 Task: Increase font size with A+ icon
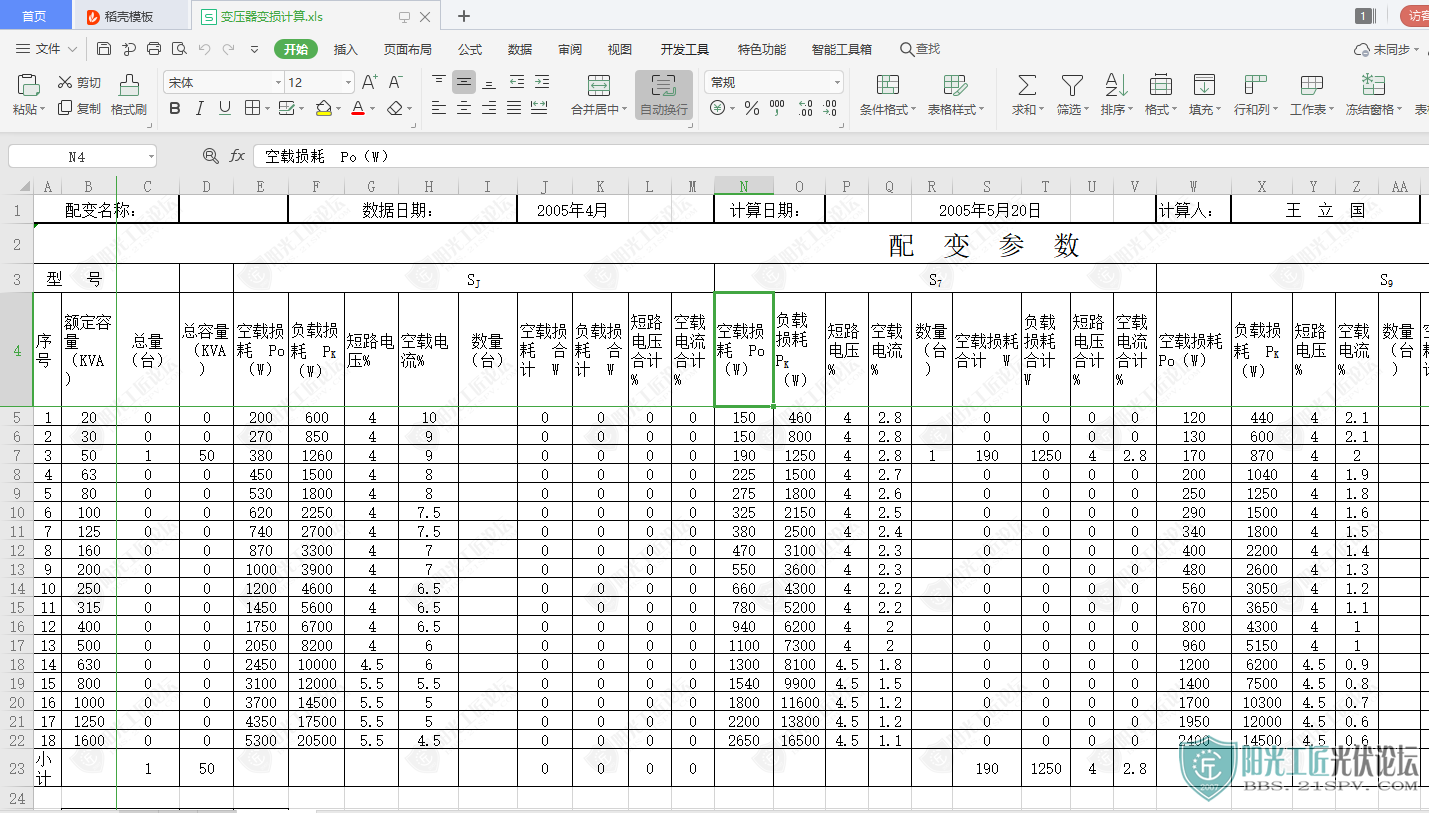point(370,82)
